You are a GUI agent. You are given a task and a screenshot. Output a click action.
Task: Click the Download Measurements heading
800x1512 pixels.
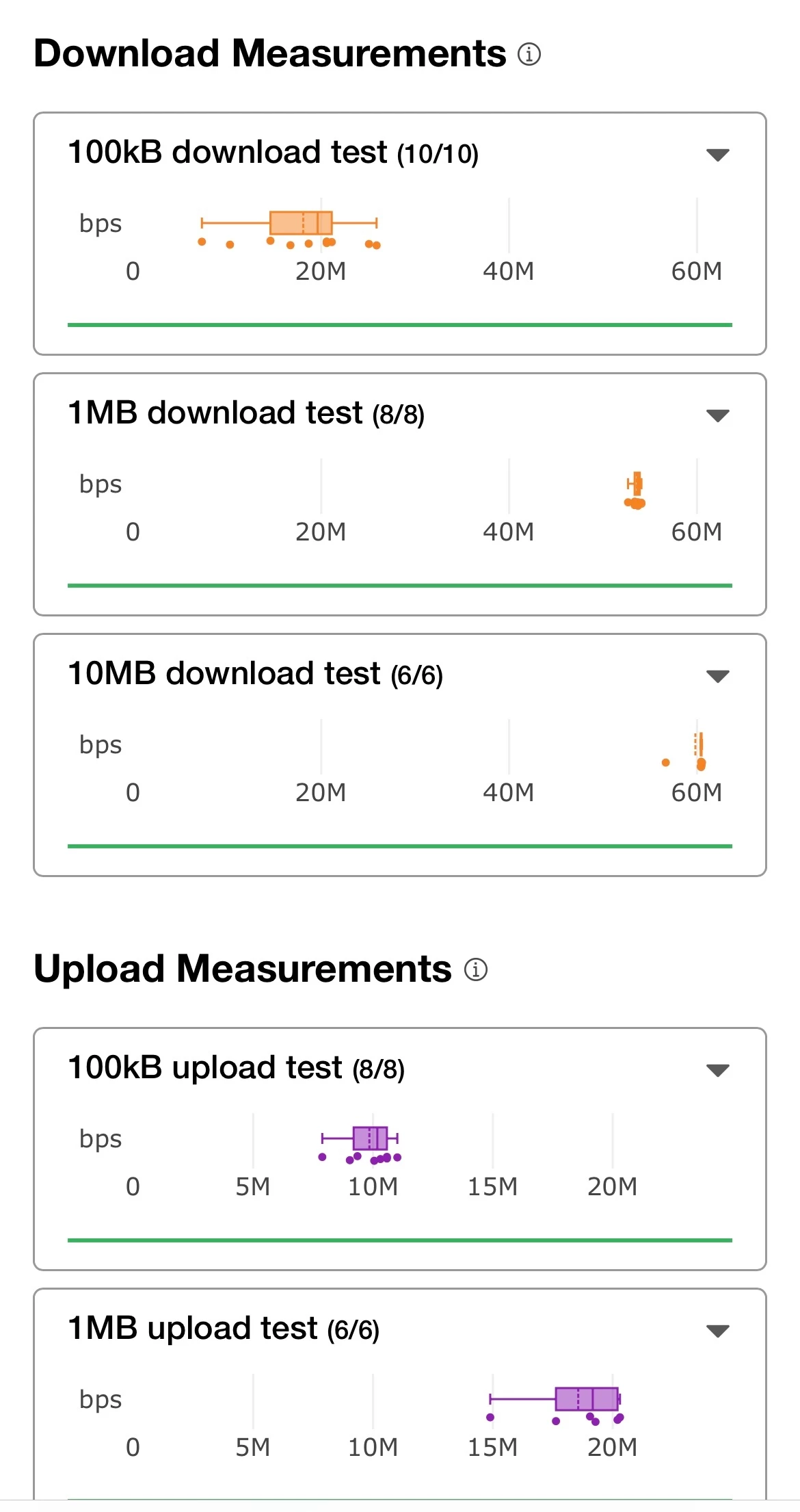(270, 53)
